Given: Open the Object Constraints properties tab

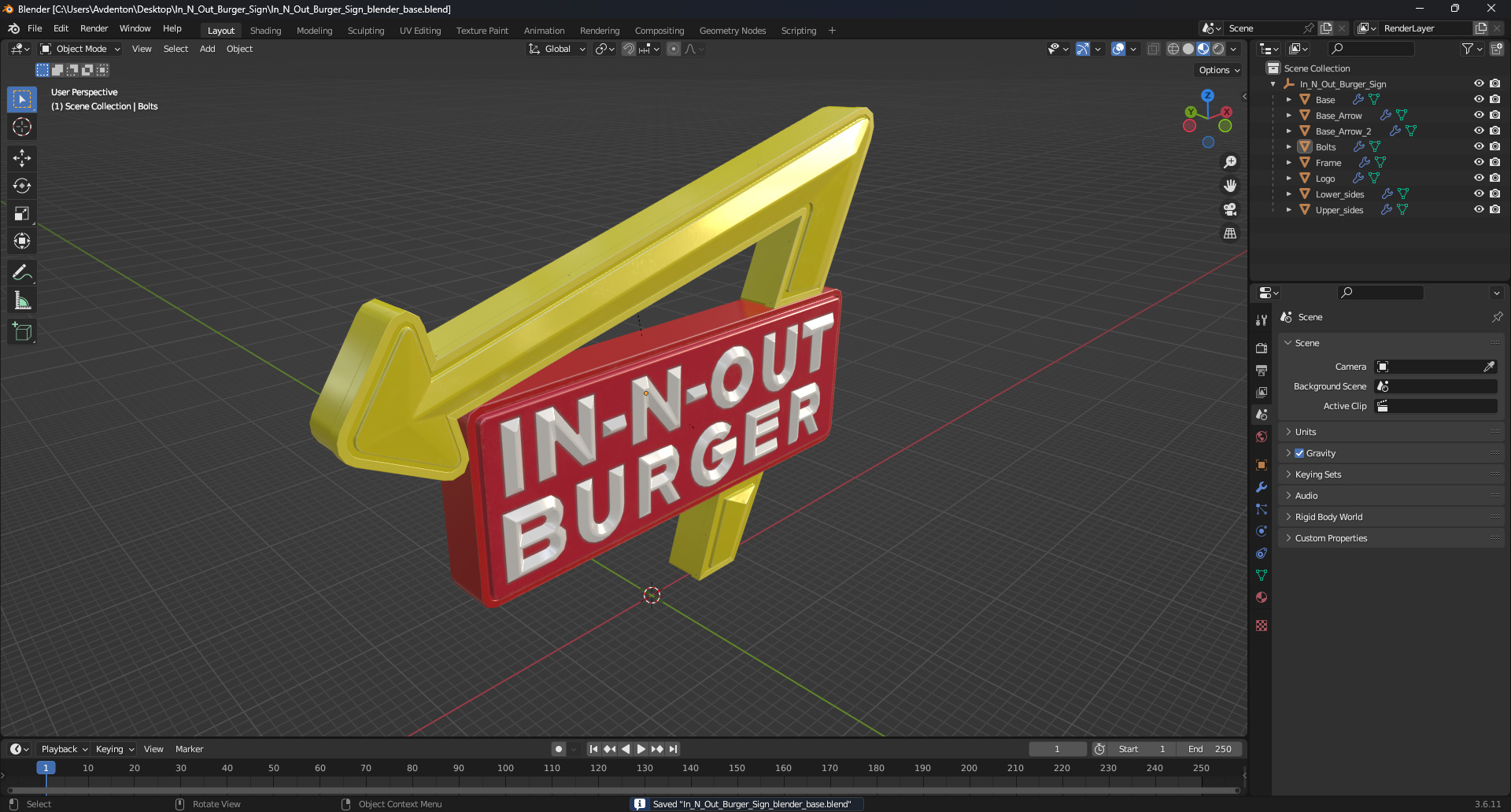Looking at the screenshot, I should pyautogui.click(x=1262, y=553).
